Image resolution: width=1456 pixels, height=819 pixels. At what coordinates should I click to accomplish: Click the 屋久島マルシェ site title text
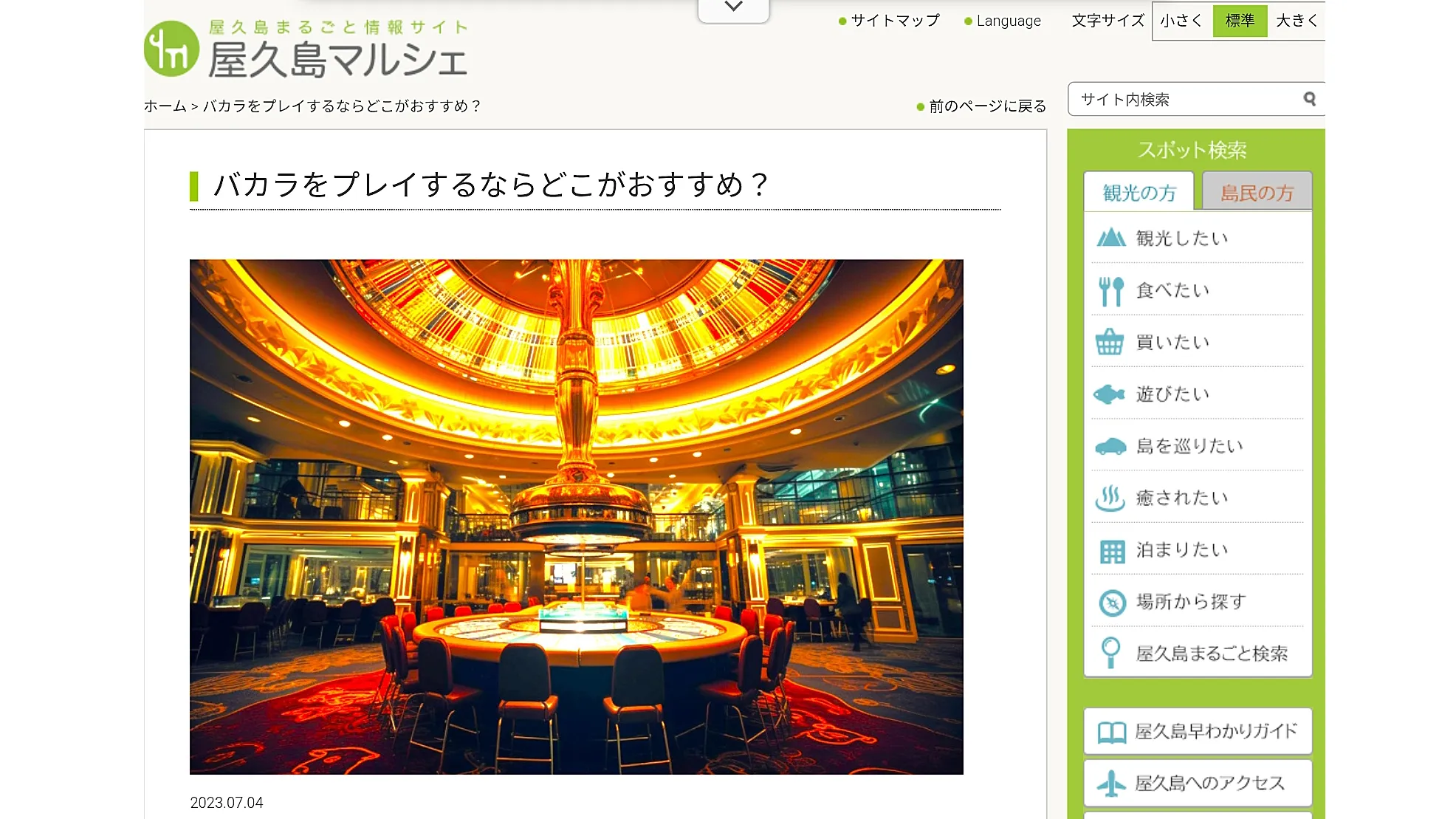pyautogui.click(x=338, y=60)
